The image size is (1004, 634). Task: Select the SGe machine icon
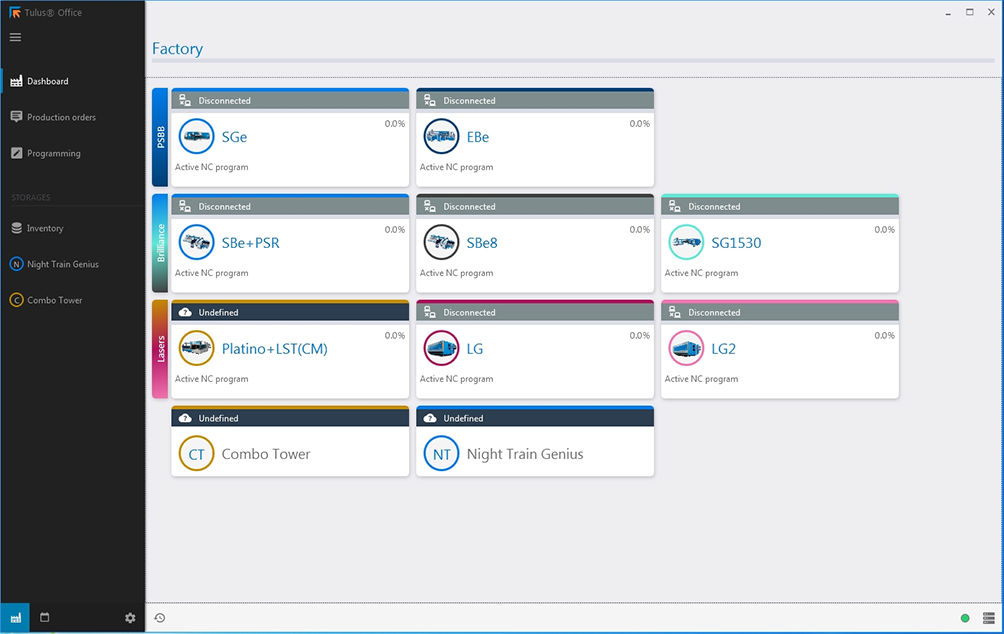[196, 137]
